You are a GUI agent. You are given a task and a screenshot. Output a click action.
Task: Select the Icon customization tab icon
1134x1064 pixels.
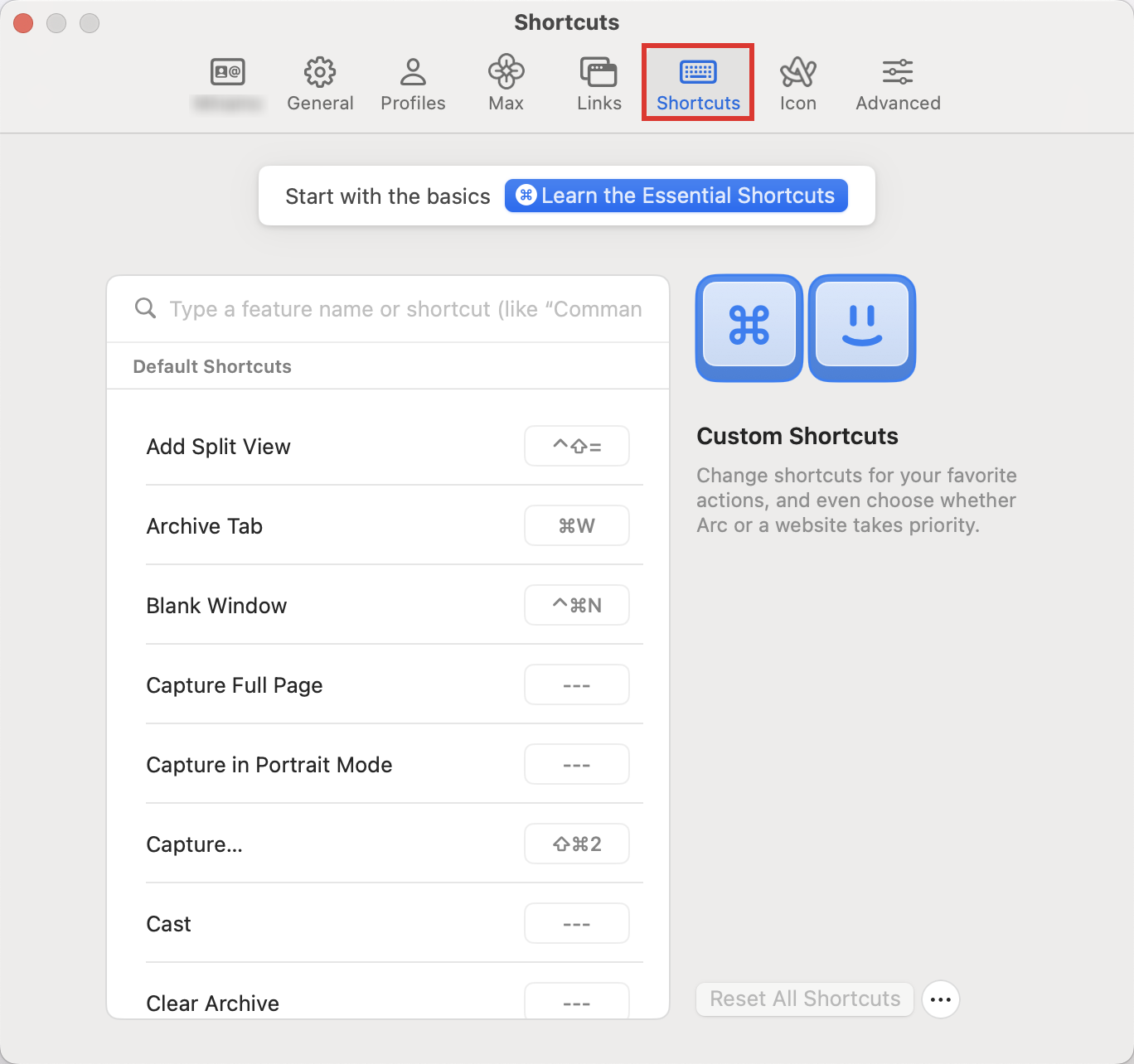797,73
